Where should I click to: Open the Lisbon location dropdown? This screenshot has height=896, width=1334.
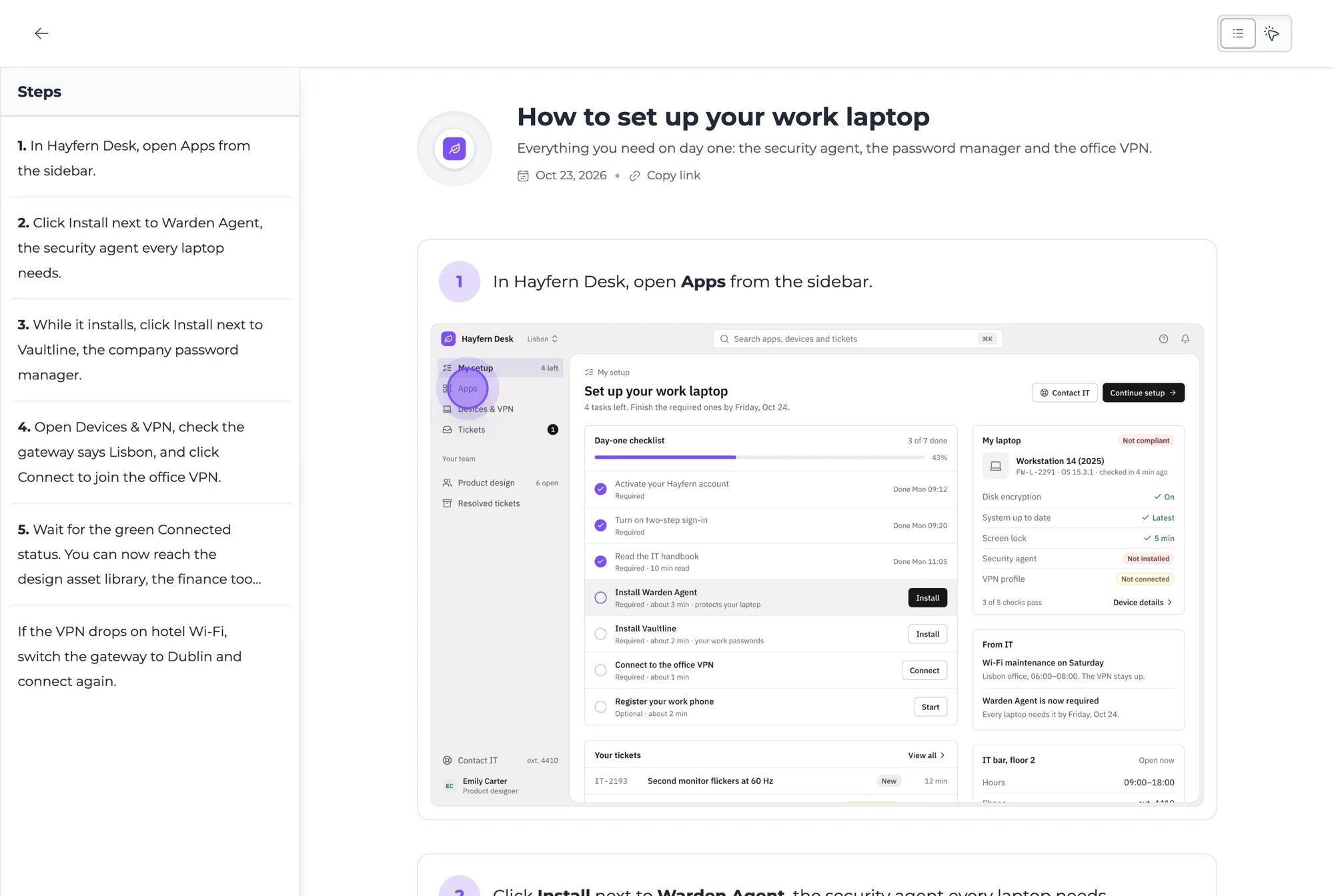[542, 339]
